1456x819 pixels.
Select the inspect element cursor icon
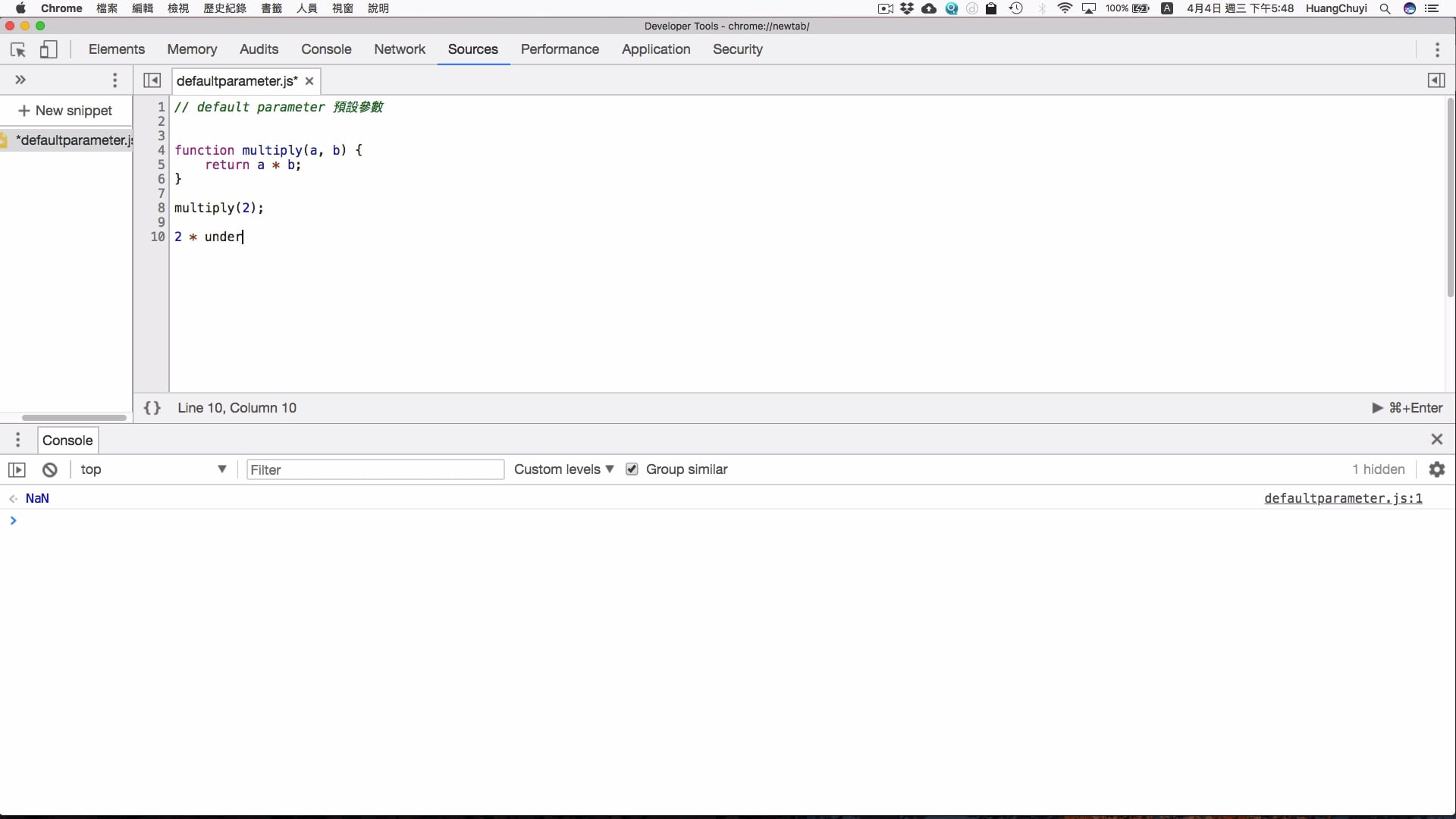(x=17, y=49)
